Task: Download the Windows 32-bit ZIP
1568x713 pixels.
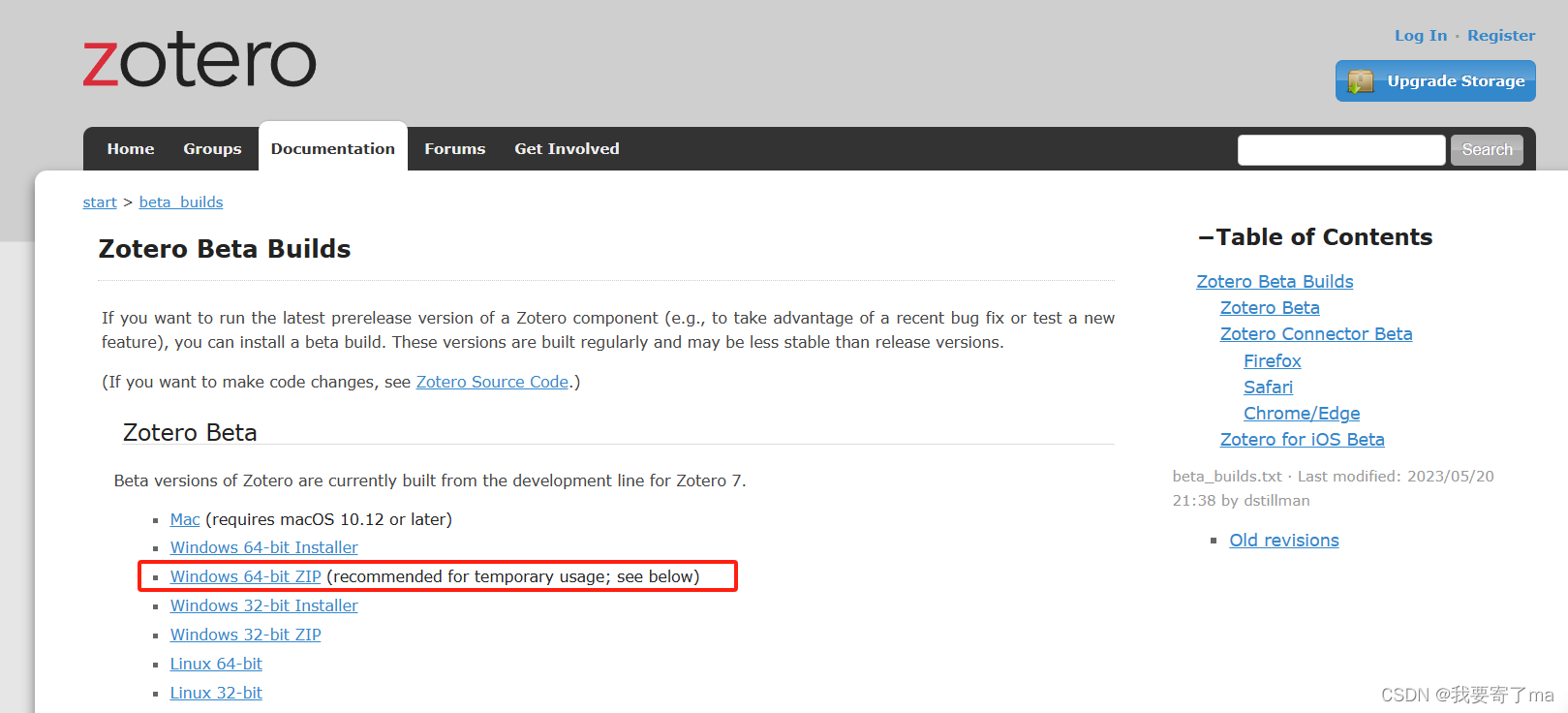Action: (x=246, y=635)
